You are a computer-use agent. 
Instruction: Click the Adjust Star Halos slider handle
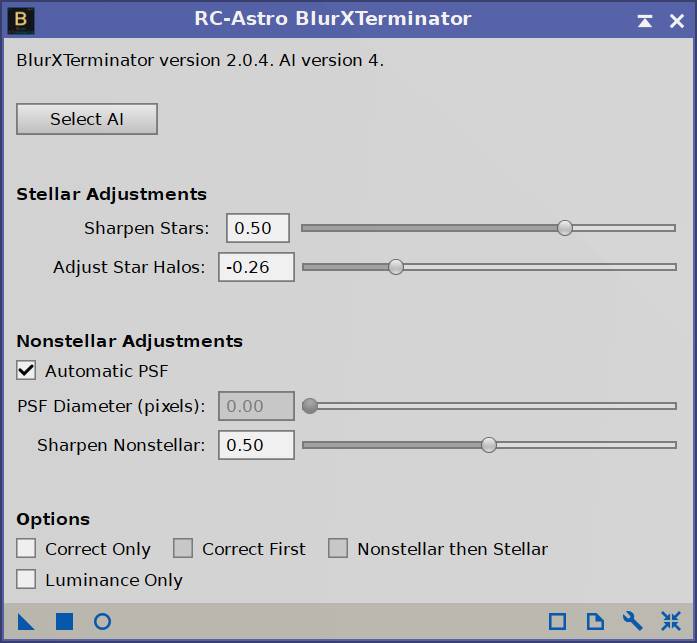[x=396, y=267]
